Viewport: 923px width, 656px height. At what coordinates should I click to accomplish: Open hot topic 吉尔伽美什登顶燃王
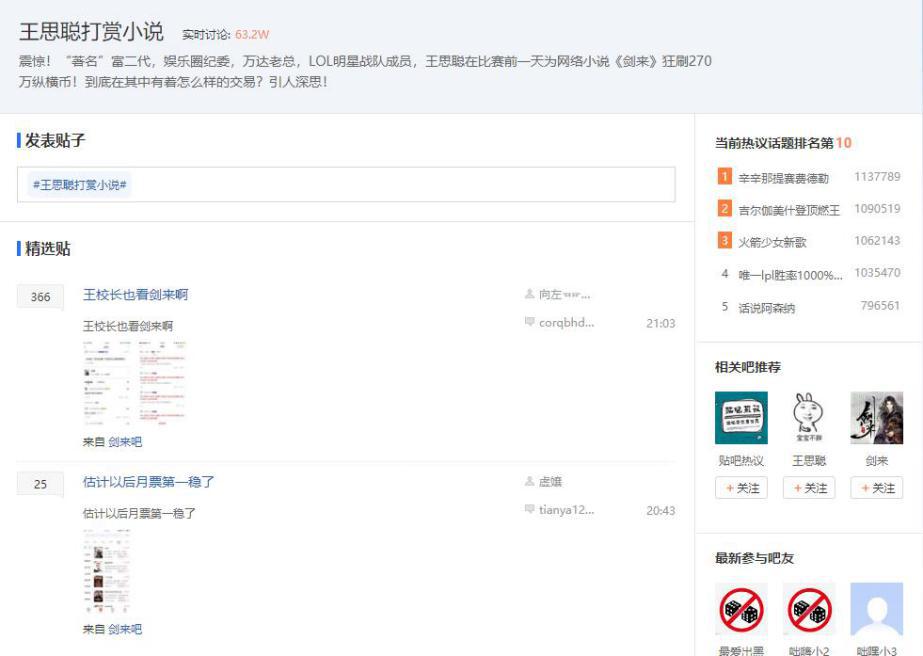pyautogui.click(x=789, y=210)
